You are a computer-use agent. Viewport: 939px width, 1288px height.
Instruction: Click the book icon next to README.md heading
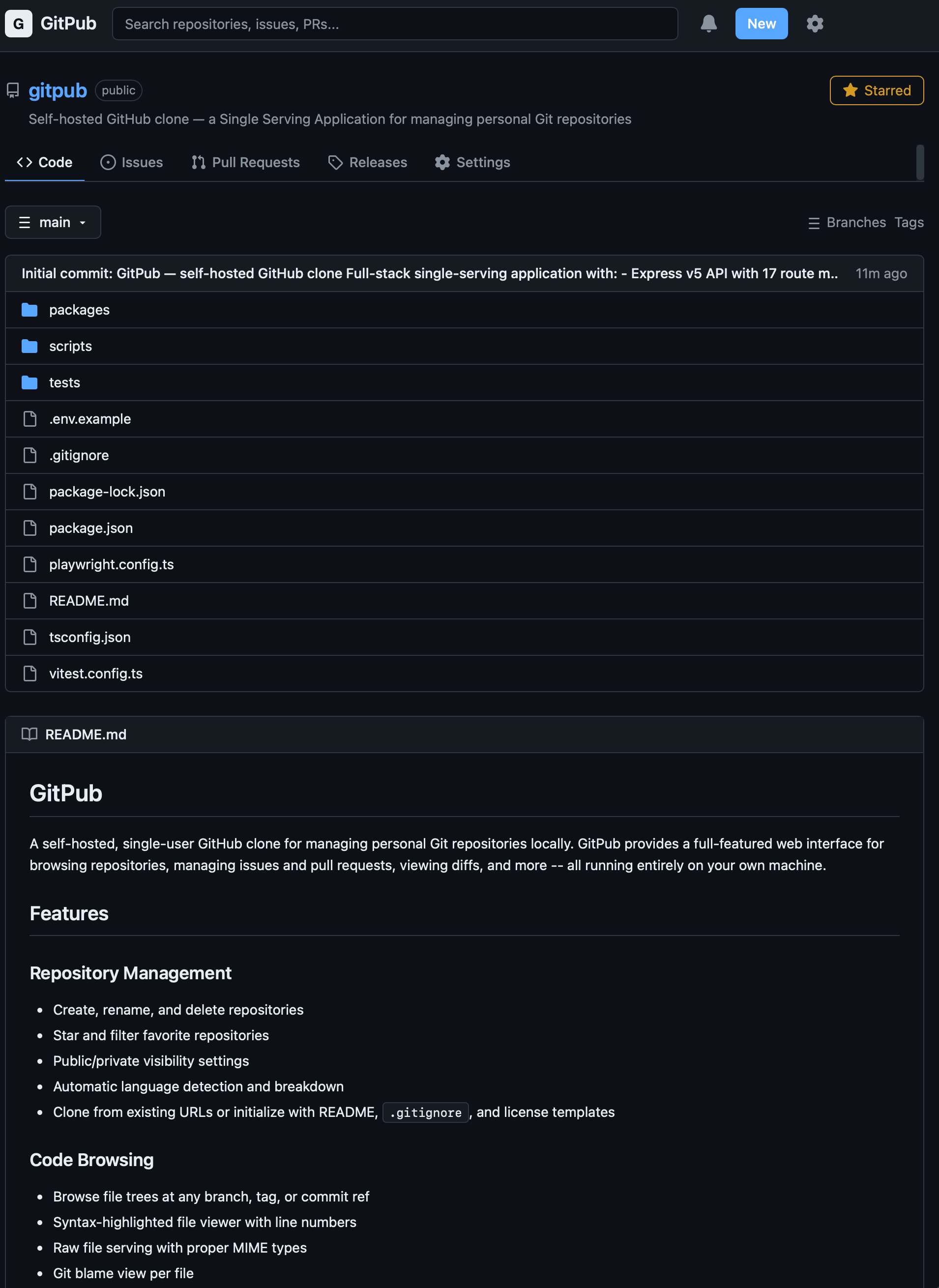tap(29, 734)
